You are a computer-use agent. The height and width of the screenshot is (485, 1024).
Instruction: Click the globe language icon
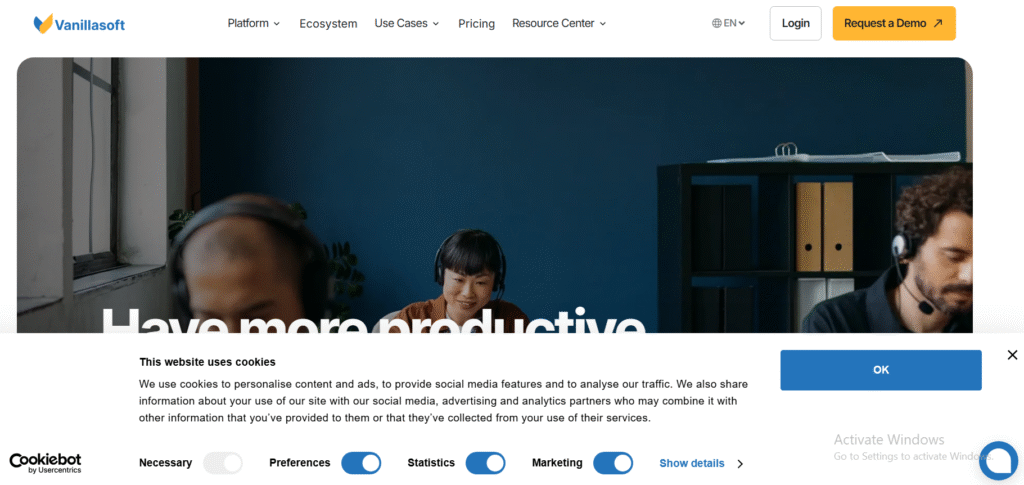click(x=716, y=23)
